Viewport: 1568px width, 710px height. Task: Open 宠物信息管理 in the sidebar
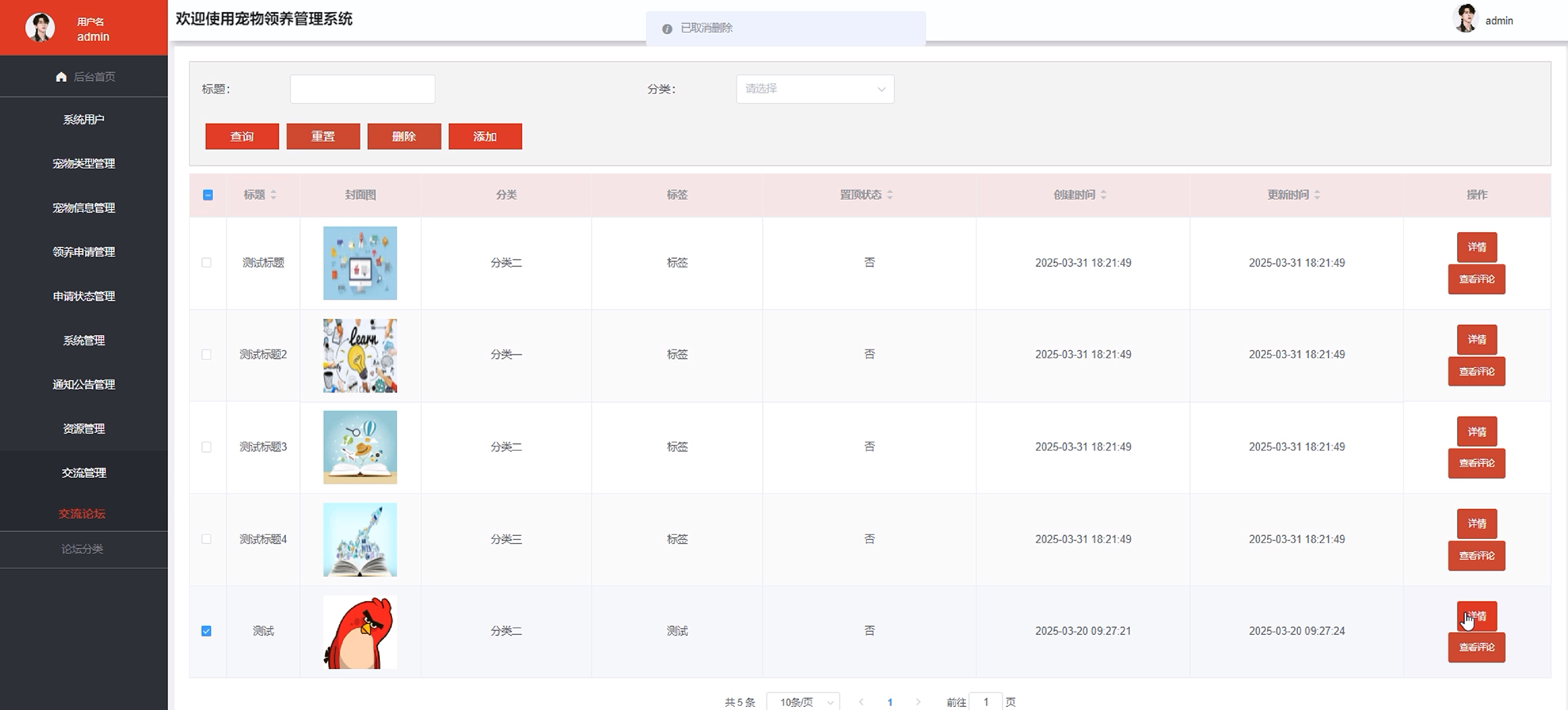[84, 208]
